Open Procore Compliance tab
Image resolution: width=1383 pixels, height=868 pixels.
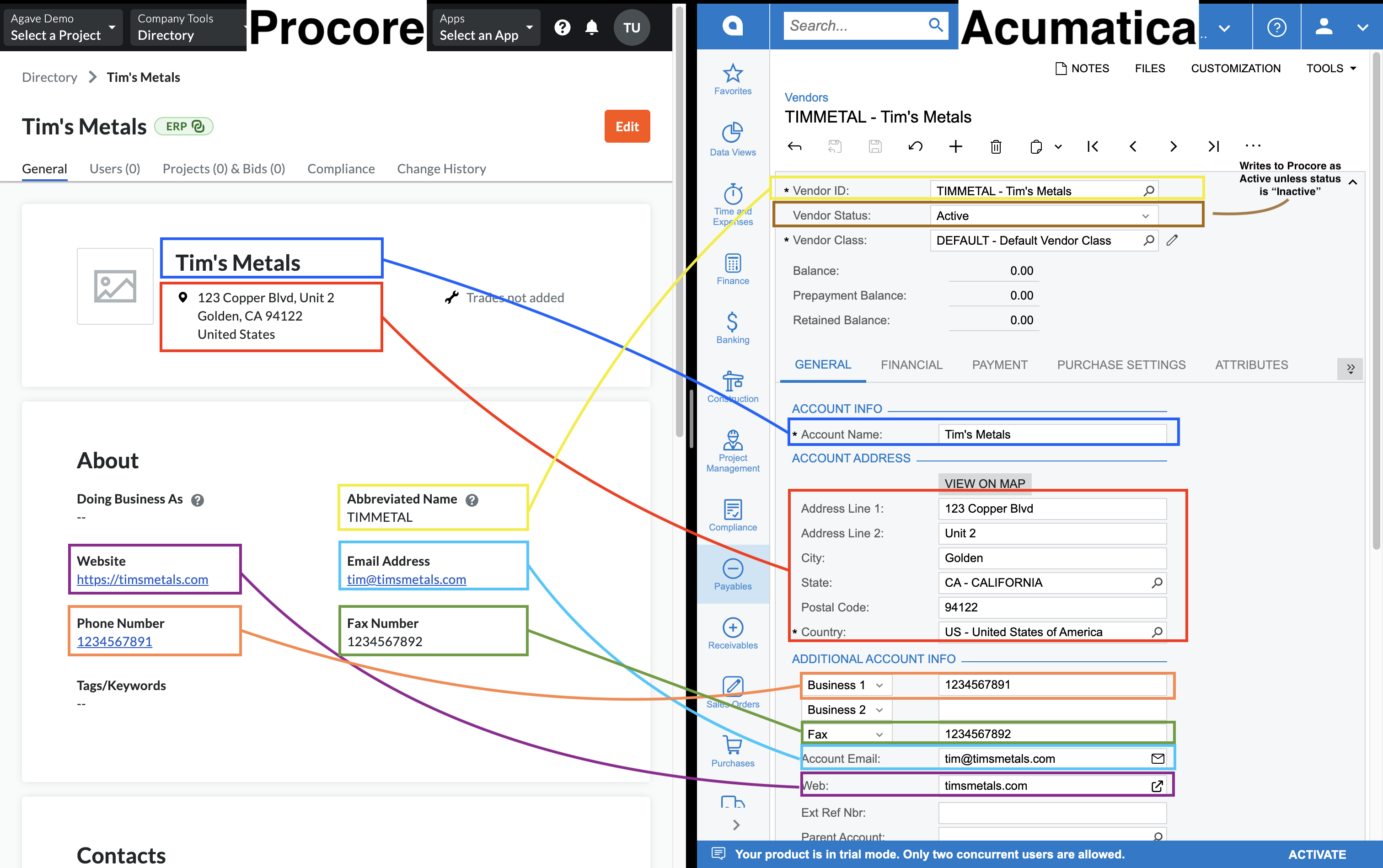click(x=340, y=169)
